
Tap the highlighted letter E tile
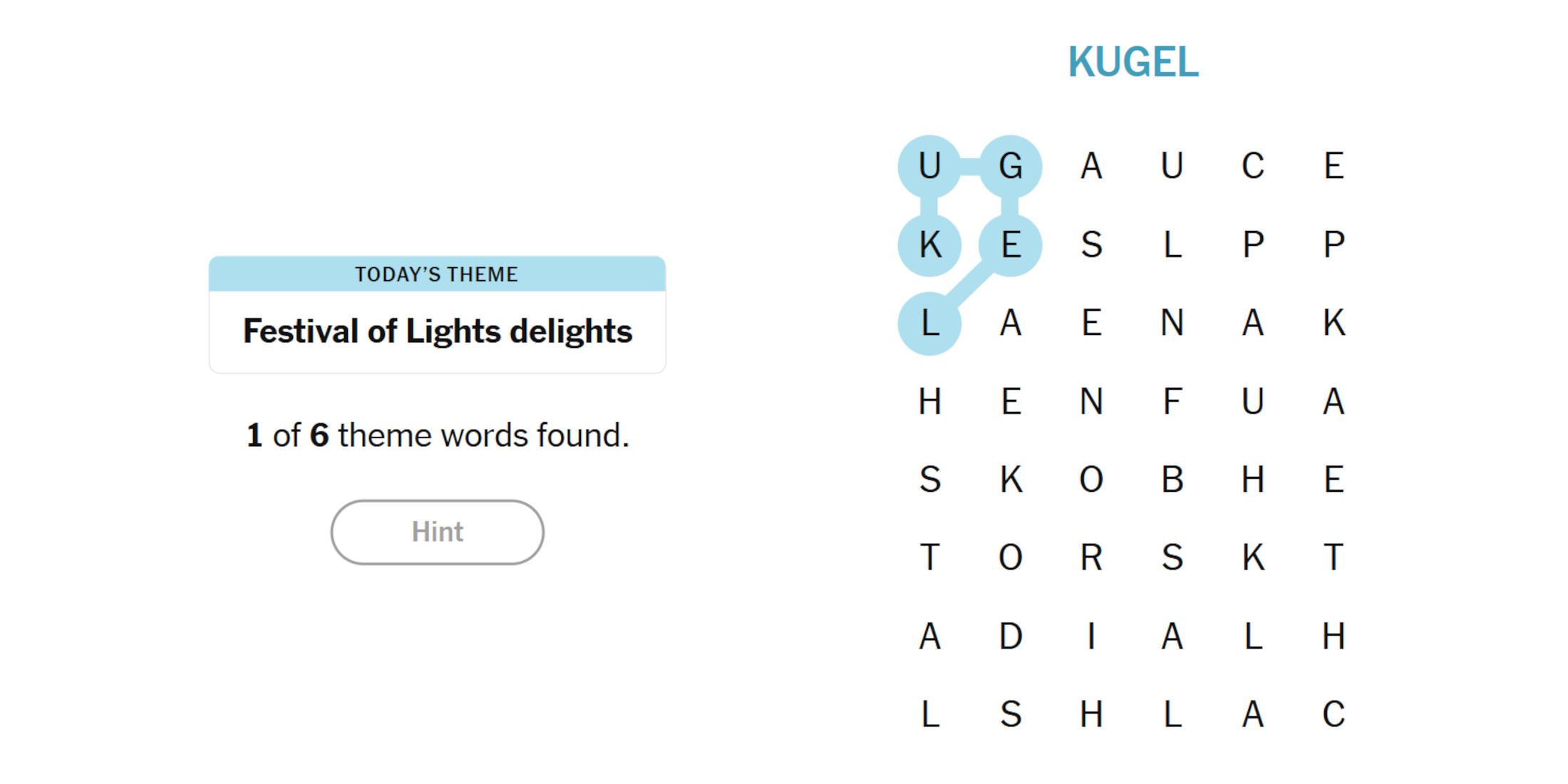[x=1011, y=245]
